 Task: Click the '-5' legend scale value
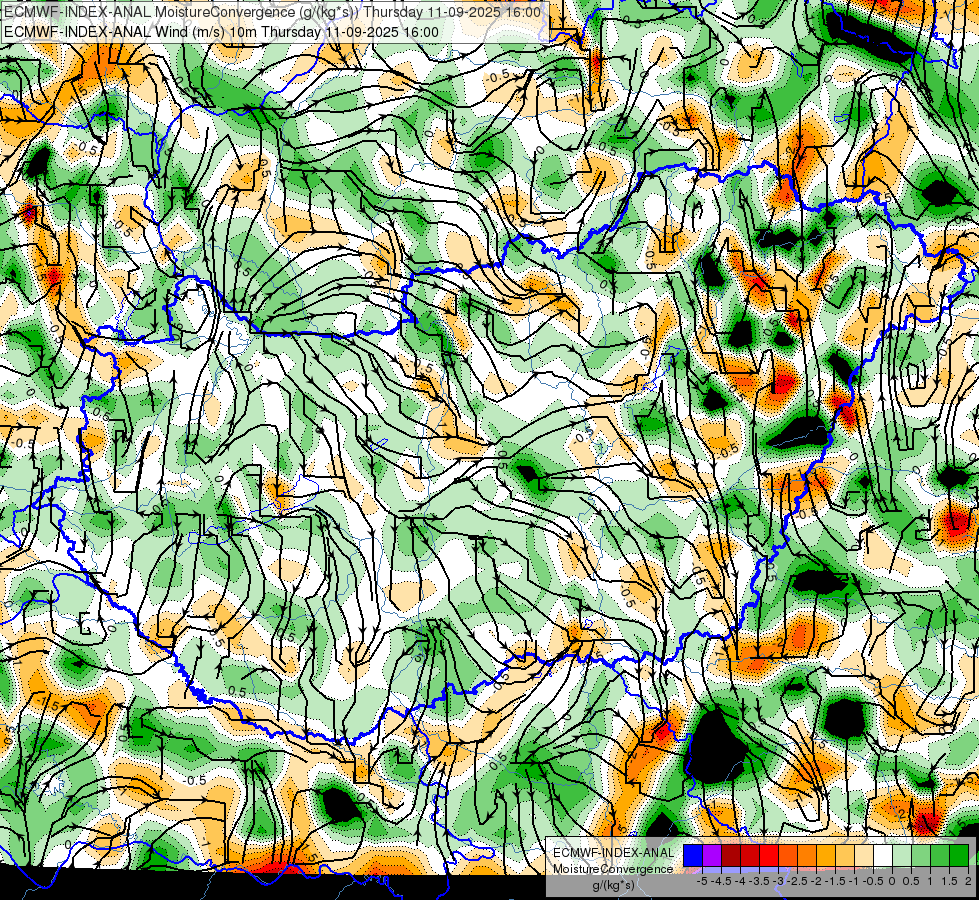(702, 881)
